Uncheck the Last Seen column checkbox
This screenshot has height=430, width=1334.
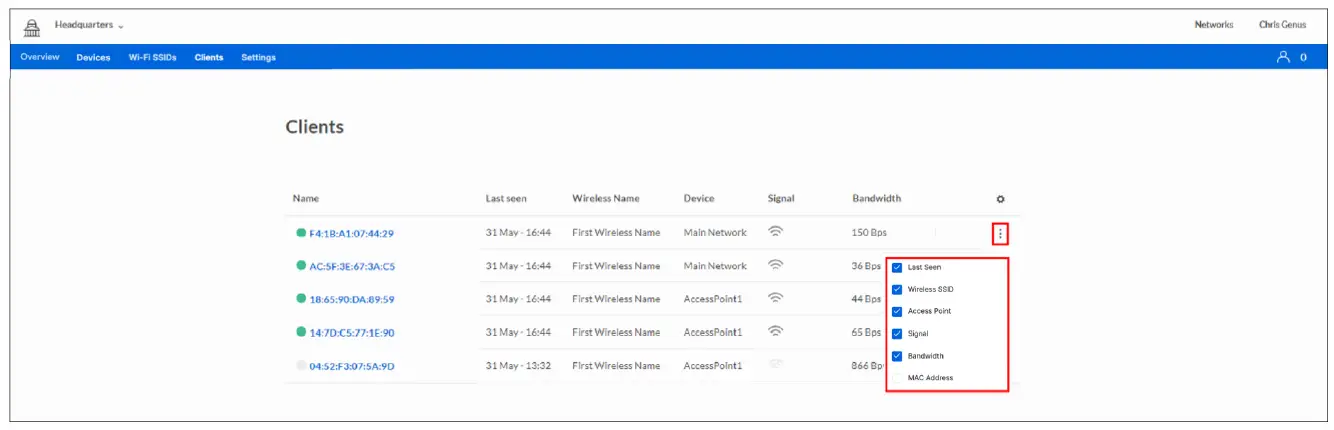[x=897, y=267]
